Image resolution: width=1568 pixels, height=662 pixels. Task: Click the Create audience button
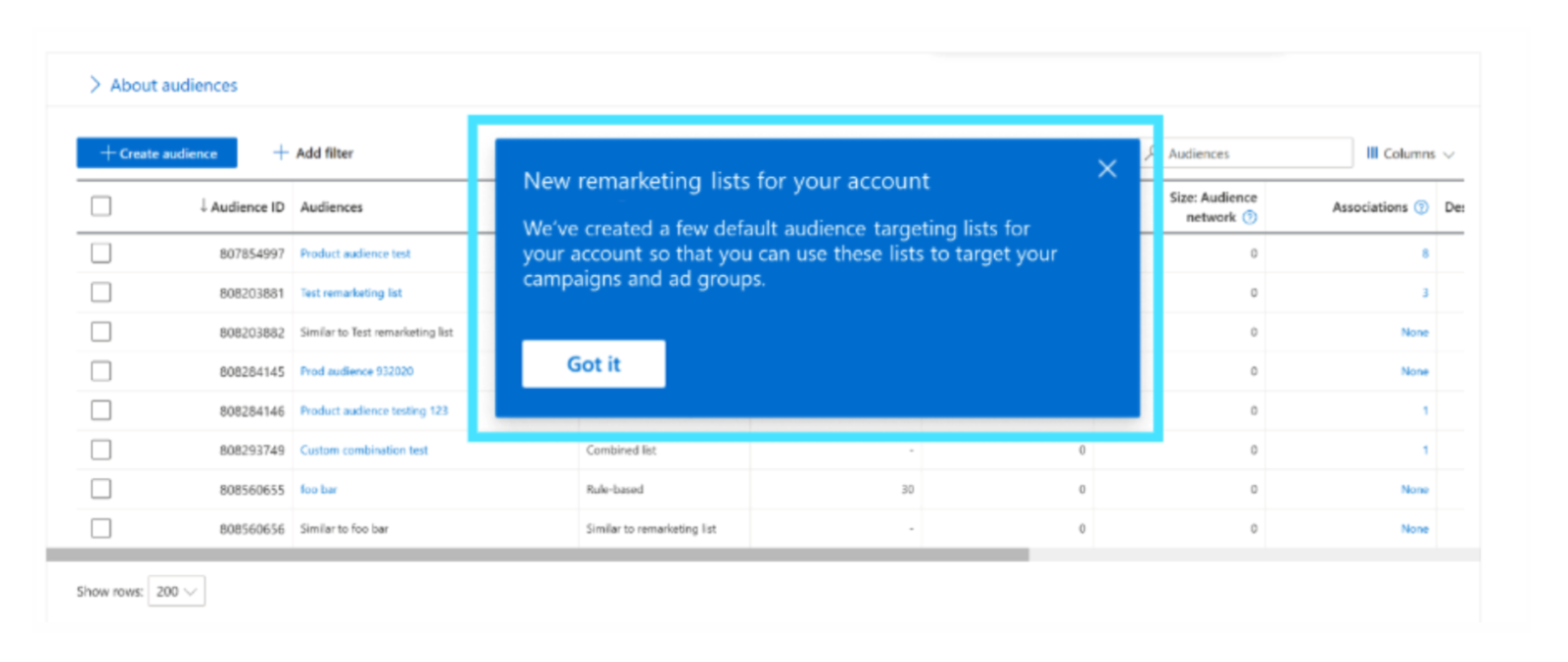point(157,153)
